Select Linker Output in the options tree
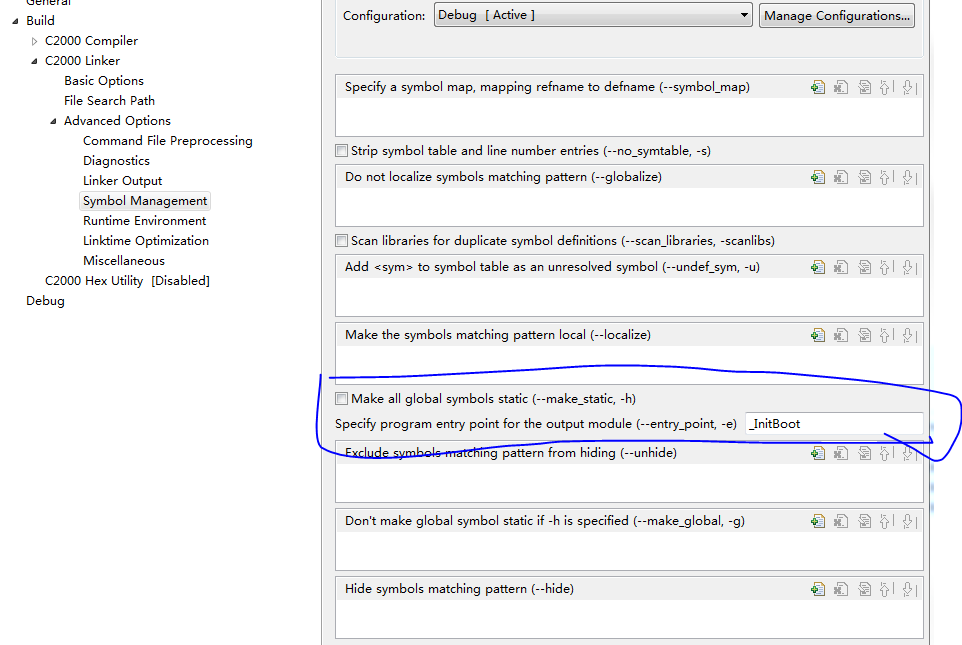The image size is (962, 645). [122, 181]
